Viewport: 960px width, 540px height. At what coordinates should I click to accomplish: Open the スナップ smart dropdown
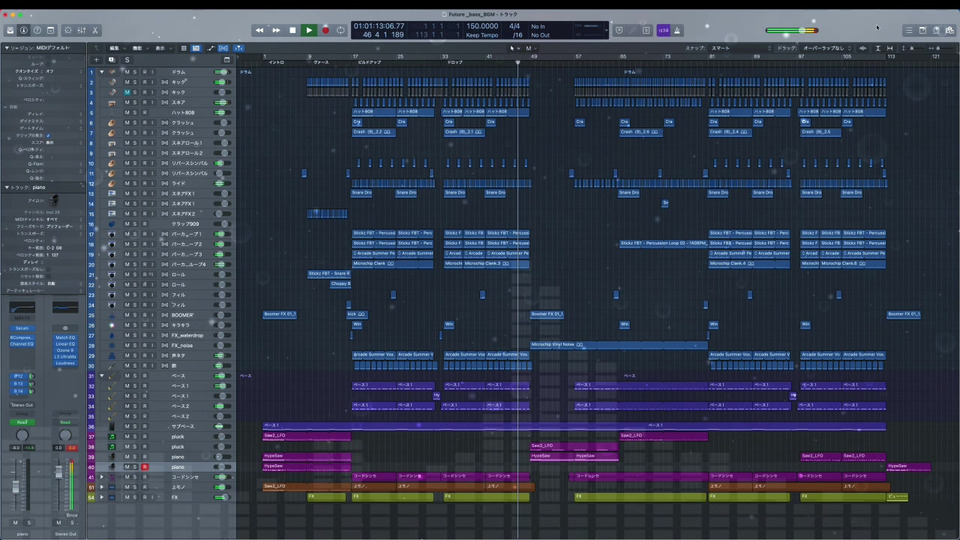pos(722,48)
